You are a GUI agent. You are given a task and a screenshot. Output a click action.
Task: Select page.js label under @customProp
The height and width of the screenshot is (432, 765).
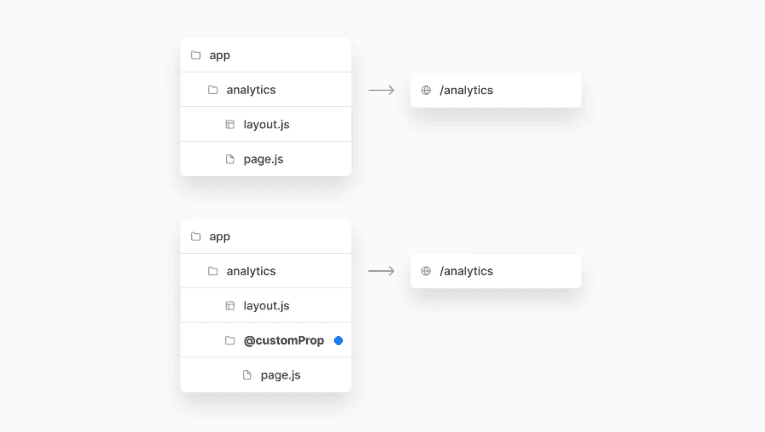(x=280, y=375)
